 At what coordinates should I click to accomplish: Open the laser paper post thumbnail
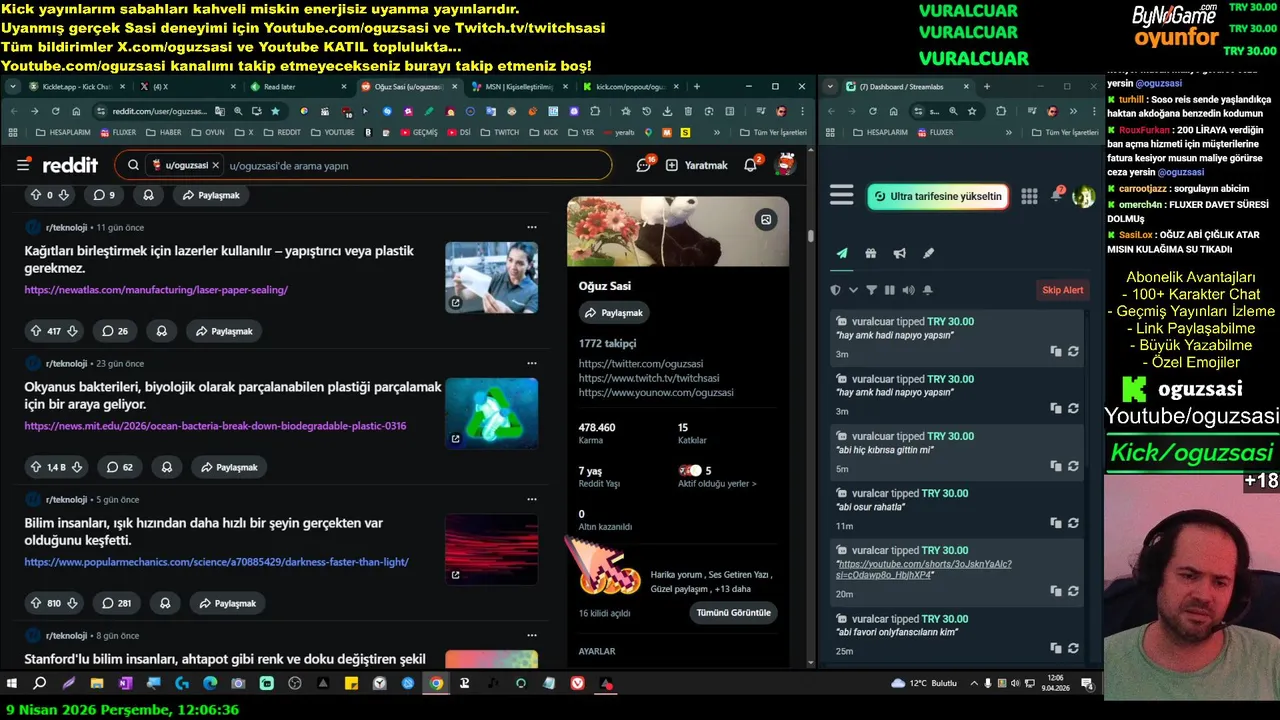point(491,277)
